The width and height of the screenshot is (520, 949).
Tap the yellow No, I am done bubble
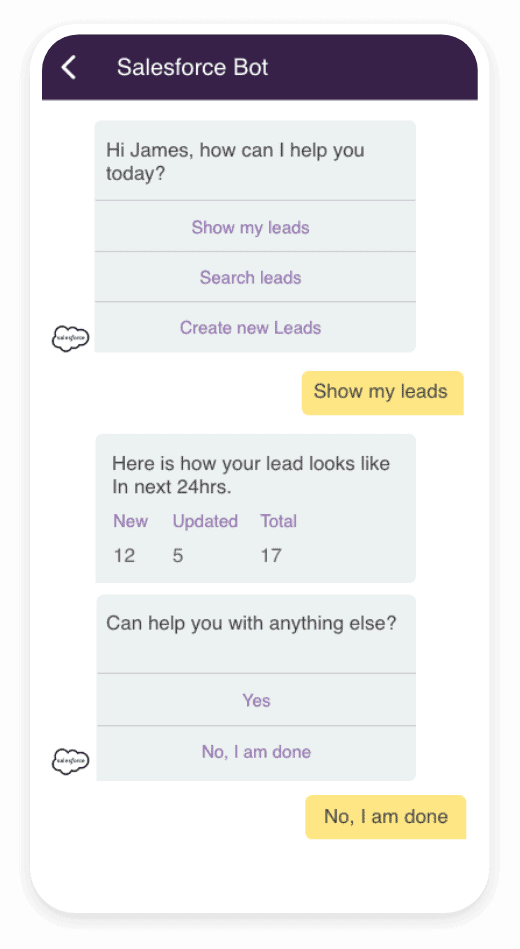(x=386, y=816)
